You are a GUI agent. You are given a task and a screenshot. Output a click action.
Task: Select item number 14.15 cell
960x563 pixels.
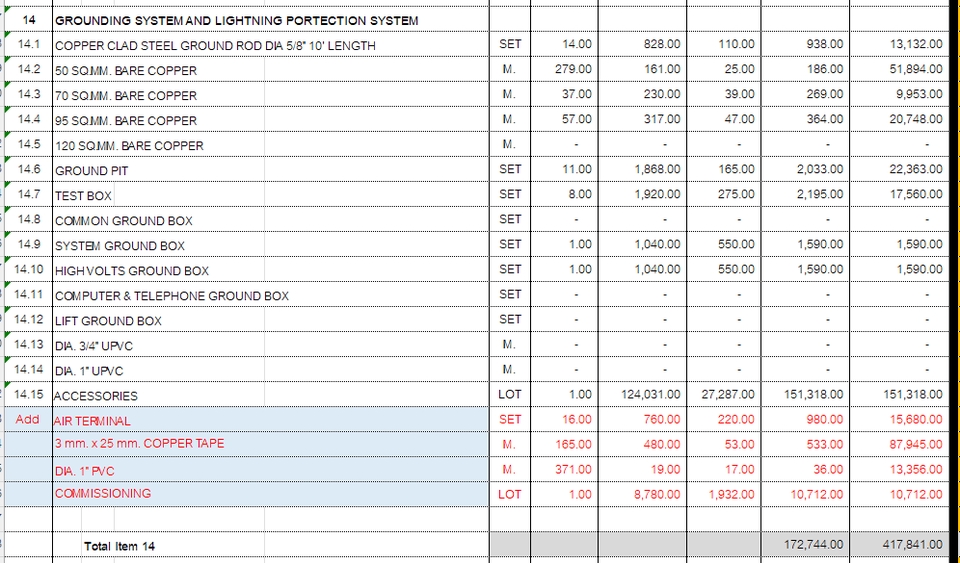[28, 394]
